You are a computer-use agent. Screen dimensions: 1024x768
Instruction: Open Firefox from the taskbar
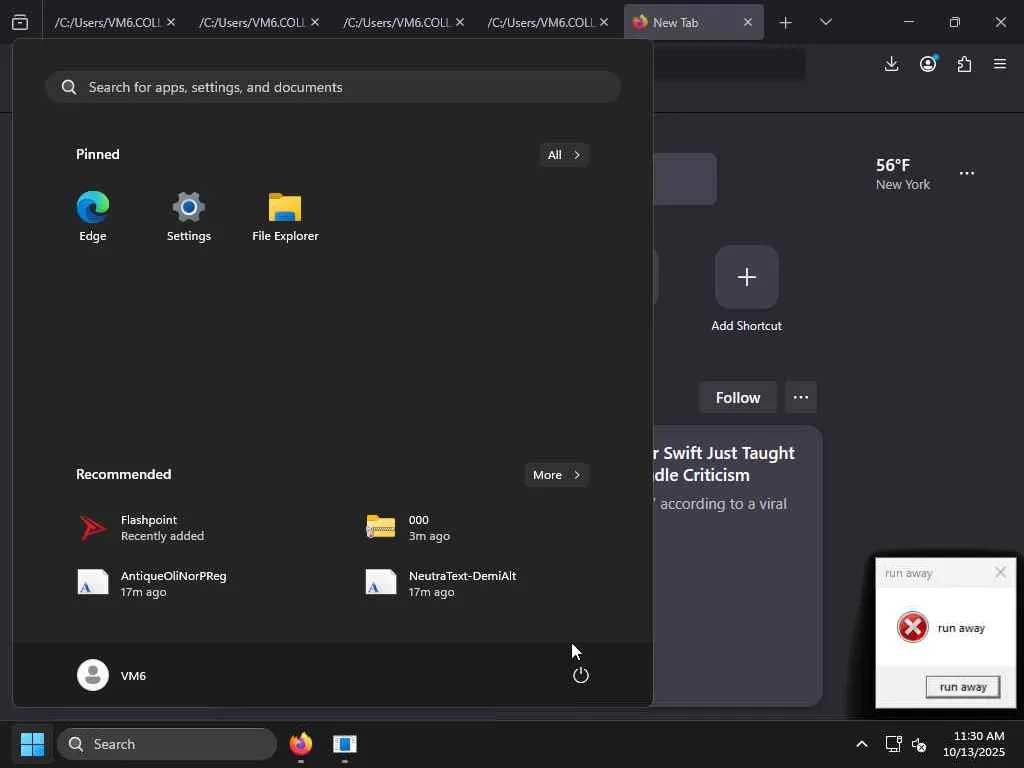[300, 744]
